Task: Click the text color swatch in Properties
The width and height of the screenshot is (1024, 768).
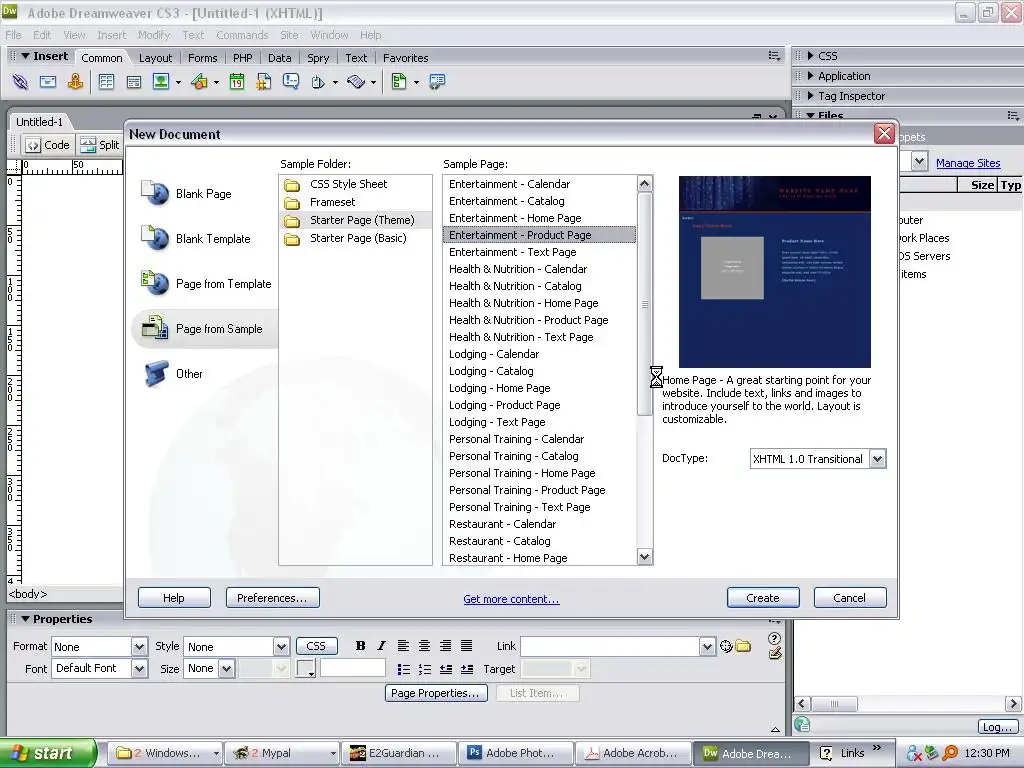Action: point(306,669)
